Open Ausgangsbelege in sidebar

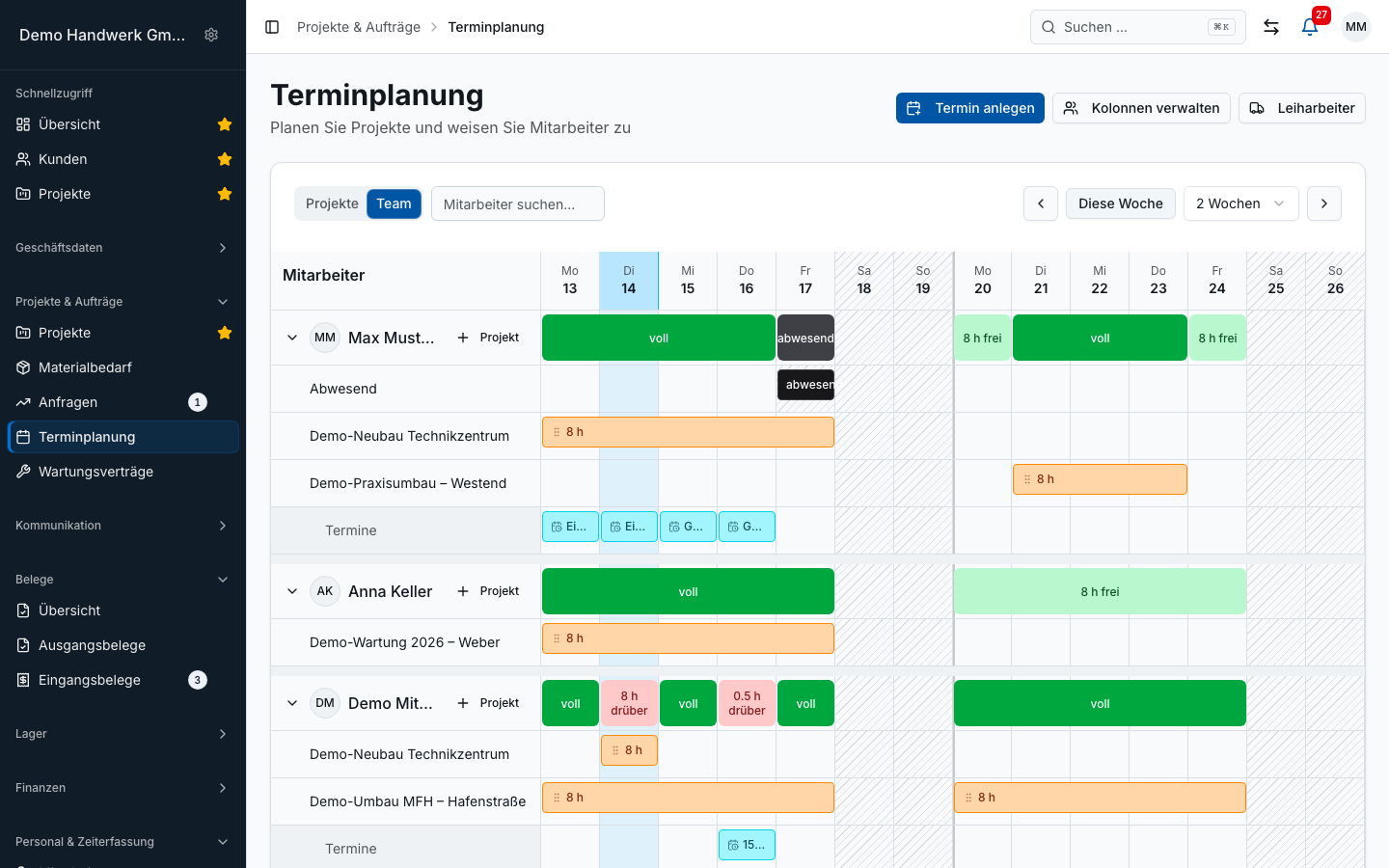123,645
